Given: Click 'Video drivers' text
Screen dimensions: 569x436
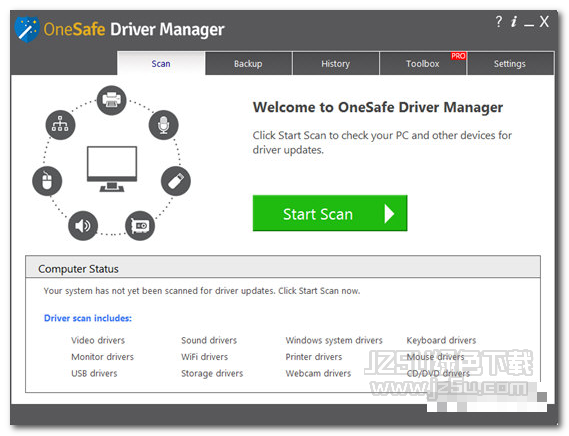Looking at the screenshot, I should tap(98, 340).
